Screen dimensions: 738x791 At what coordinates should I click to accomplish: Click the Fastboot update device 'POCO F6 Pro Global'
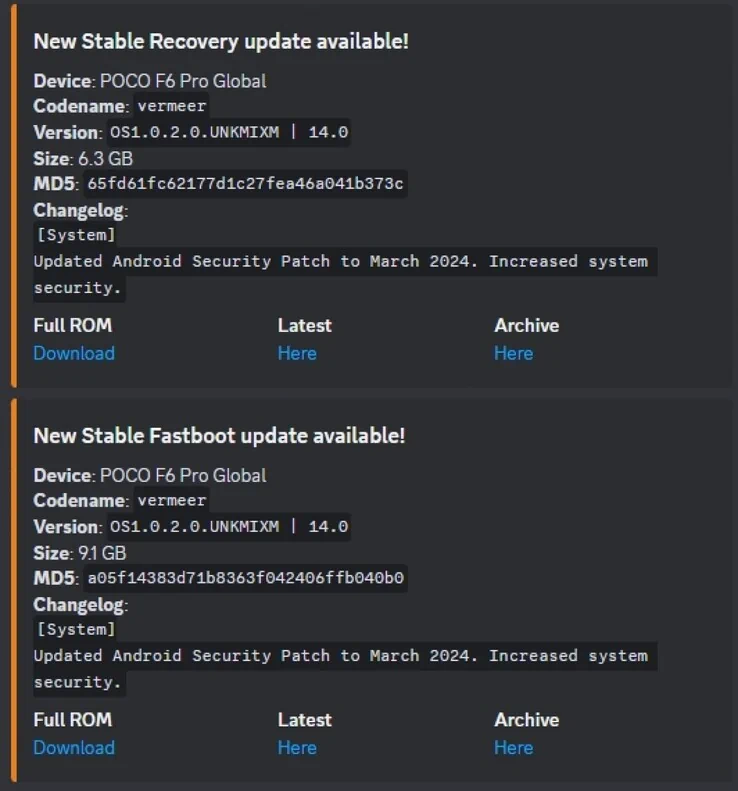coord(183,476)
